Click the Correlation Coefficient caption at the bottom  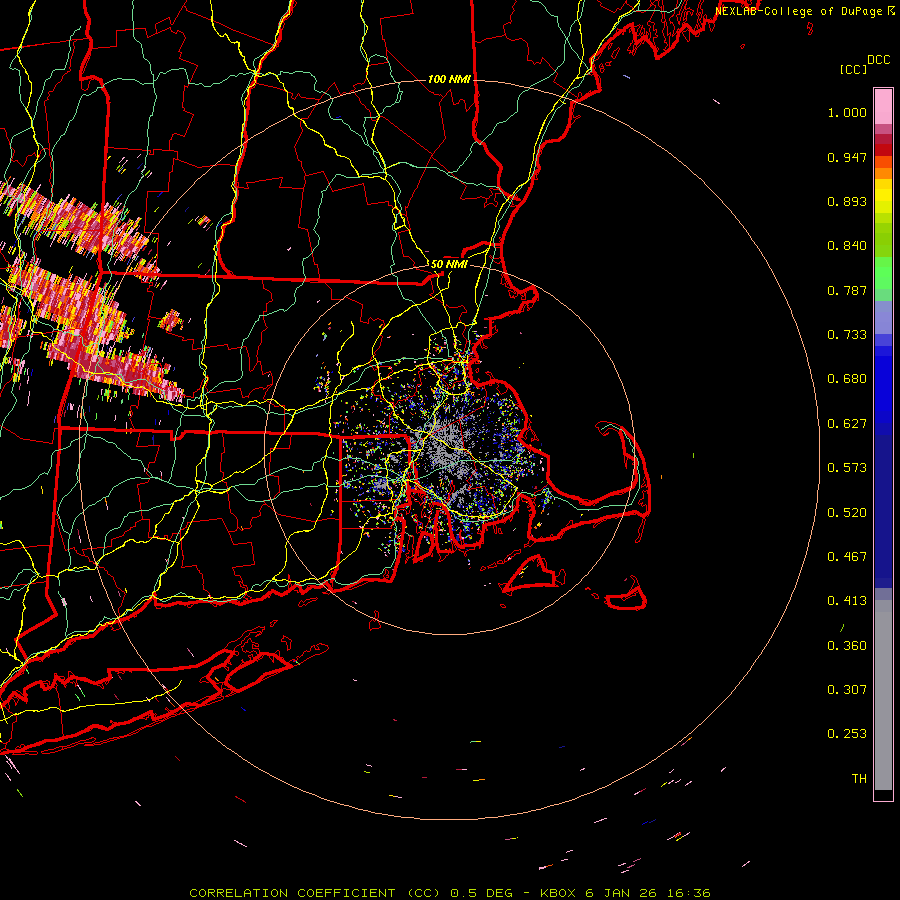click(x=449, y=893)
